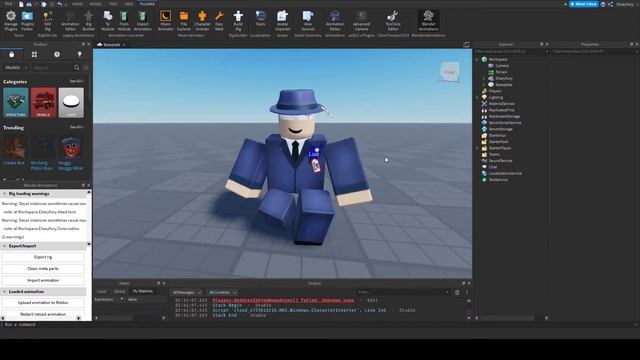Screen dimensions: 640x360
Task: Open the All Contexts output filter dropdown
Action: [x=222, y=292]
